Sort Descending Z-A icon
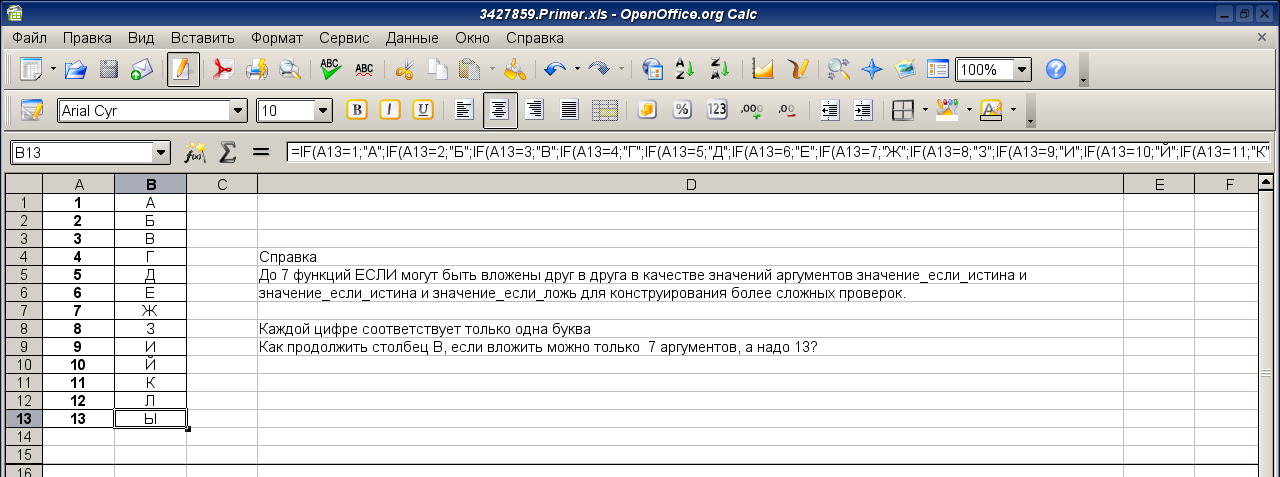 pyautogui.click(x=718, y=70)
